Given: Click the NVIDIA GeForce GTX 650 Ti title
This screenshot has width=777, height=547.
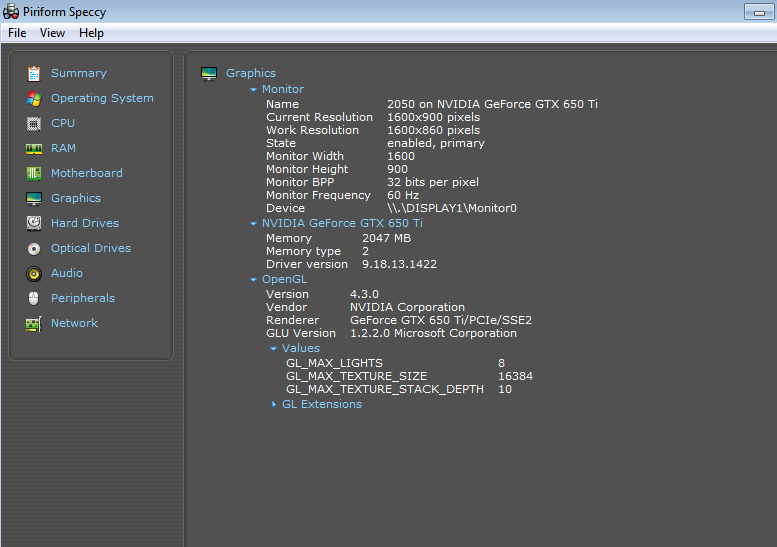Looking at the screenshot, I should point(342,223).
